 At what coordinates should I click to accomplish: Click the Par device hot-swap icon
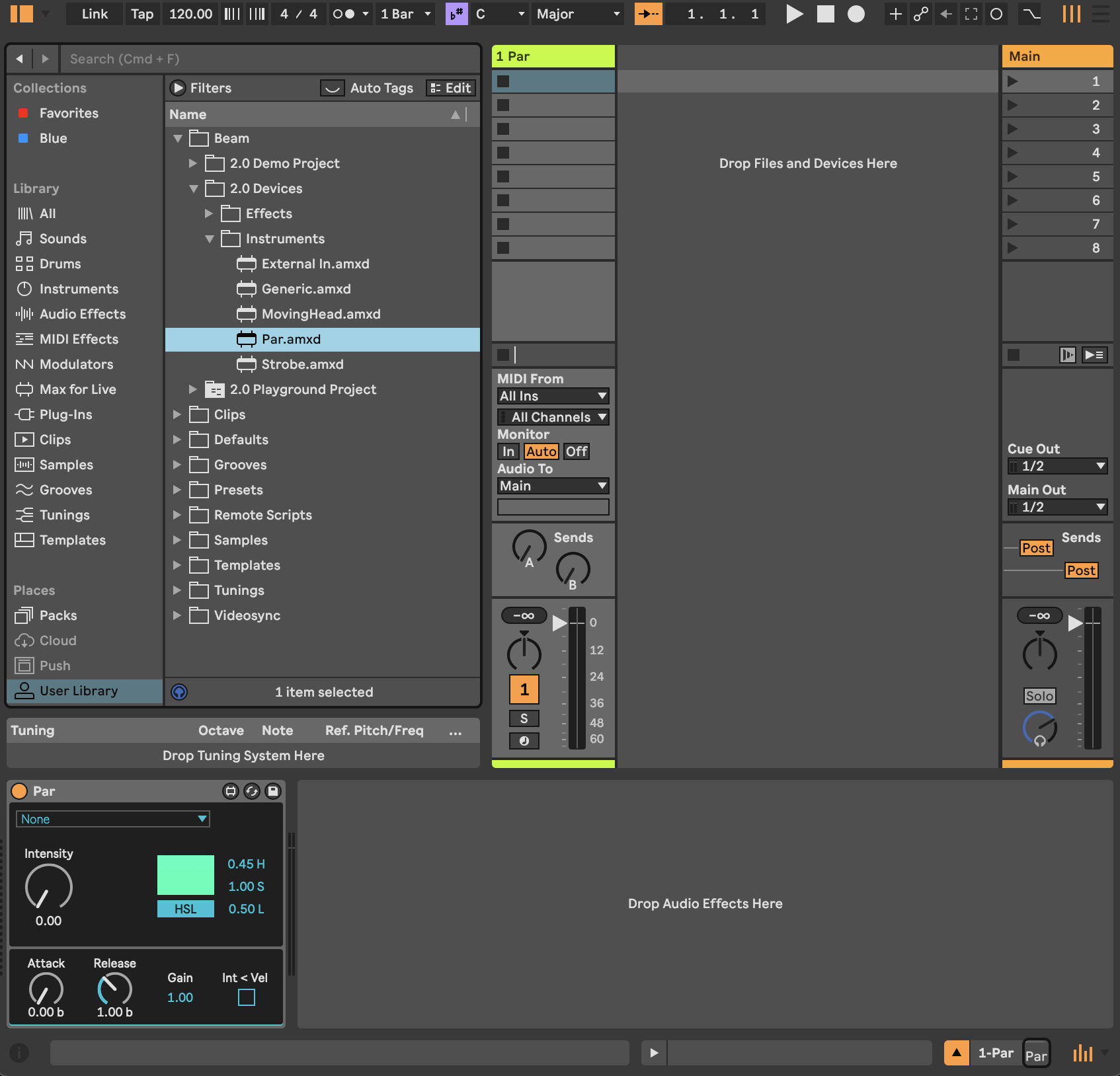pos(252,791)
